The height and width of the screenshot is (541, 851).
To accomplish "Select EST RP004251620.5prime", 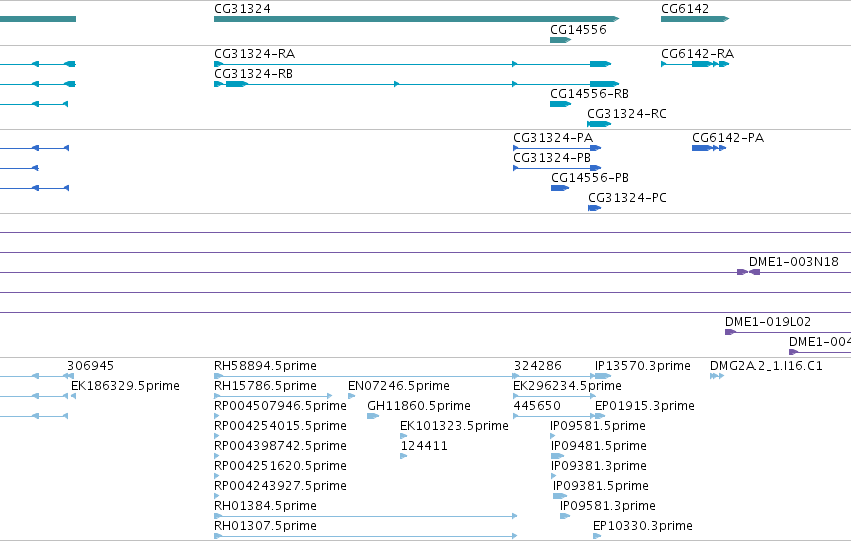I will [x=217, y=476].
